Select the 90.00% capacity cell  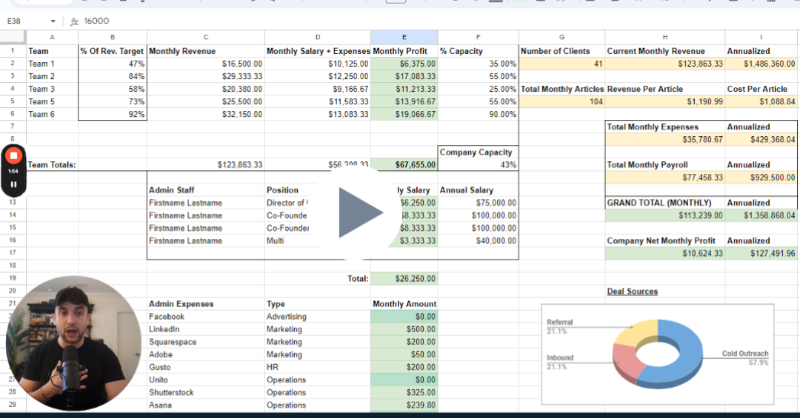[478, 114]
